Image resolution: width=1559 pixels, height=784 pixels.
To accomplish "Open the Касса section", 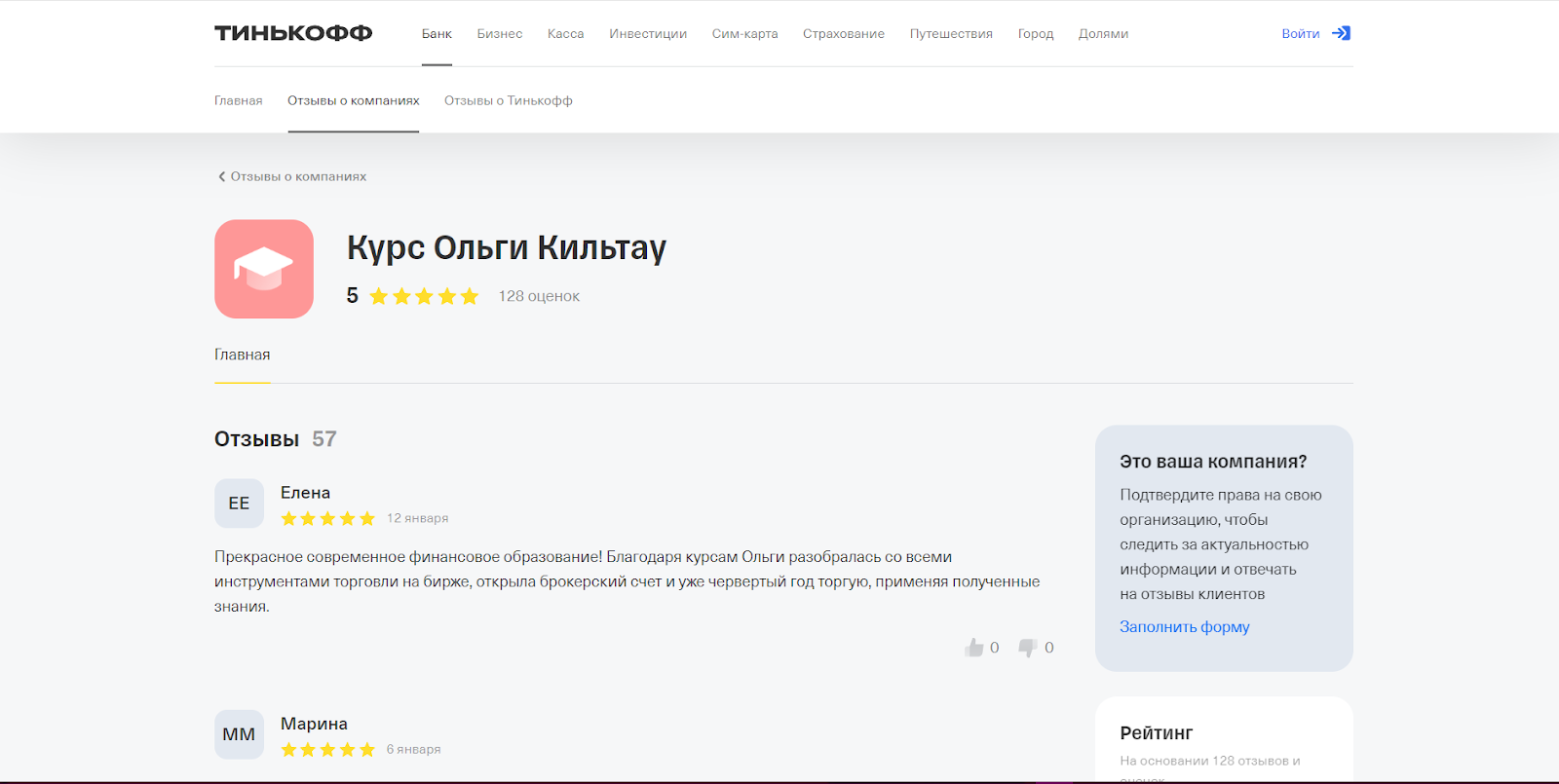I will (x=566, y=33).
